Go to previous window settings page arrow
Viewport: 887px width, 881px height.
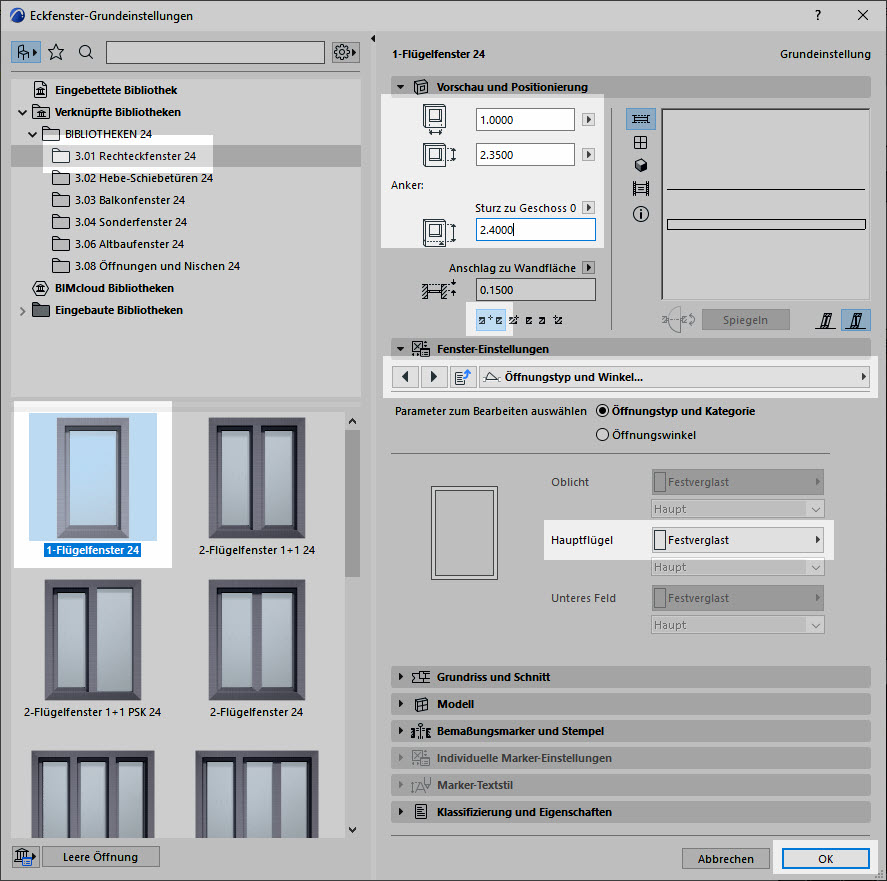coord(405,377)
